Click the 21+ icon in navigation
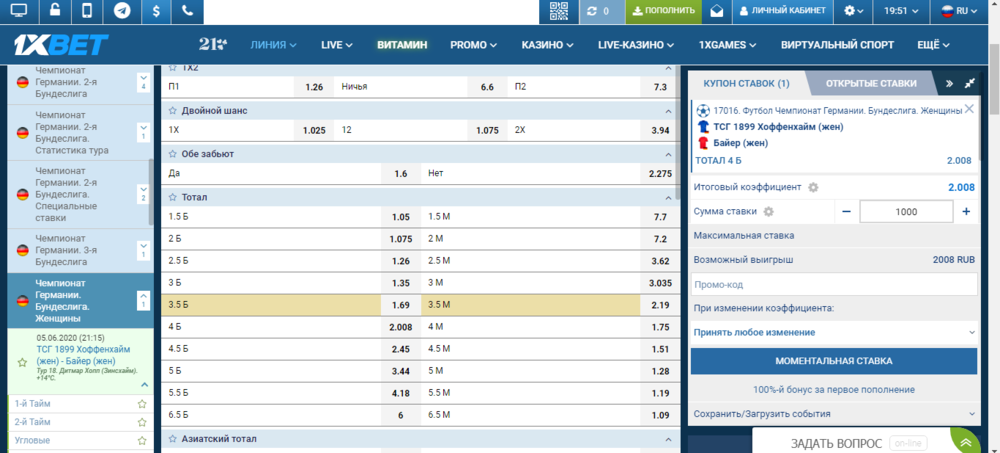The width and height of the screenshot is (1000, 453). pos(212,45)
